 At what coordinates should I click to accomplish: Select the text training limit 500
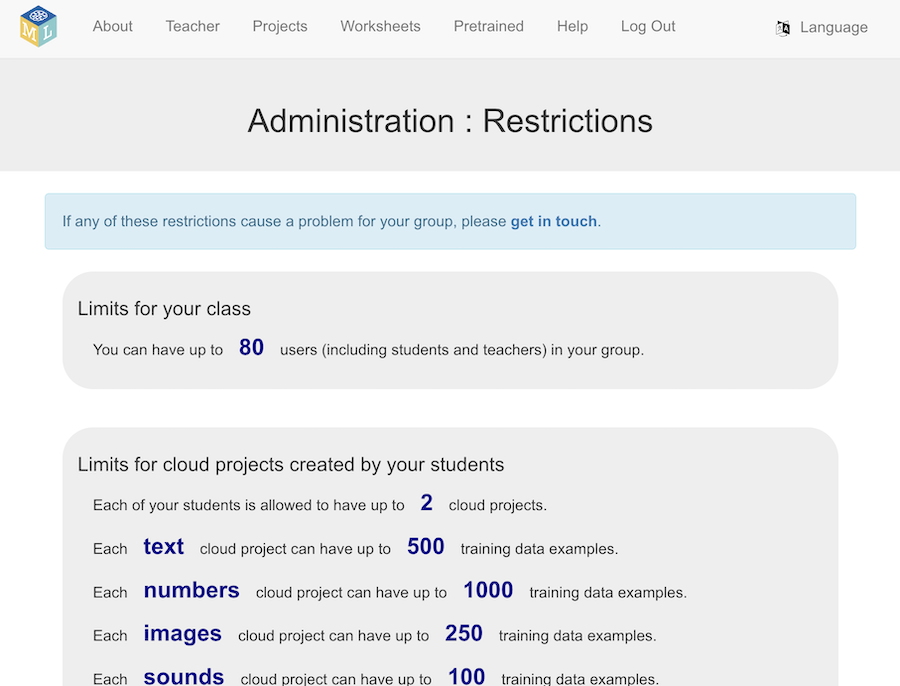[426, 547]
